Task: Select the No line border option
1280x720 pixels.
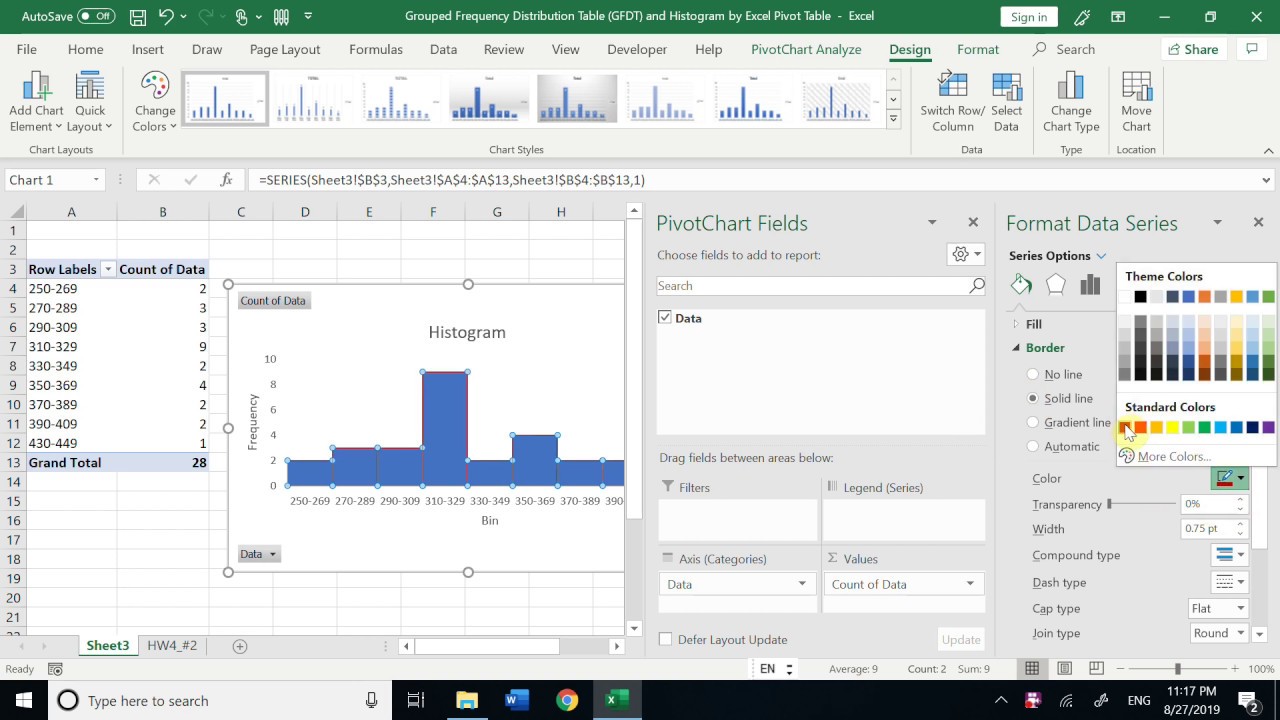Action: click(1033, 374)
